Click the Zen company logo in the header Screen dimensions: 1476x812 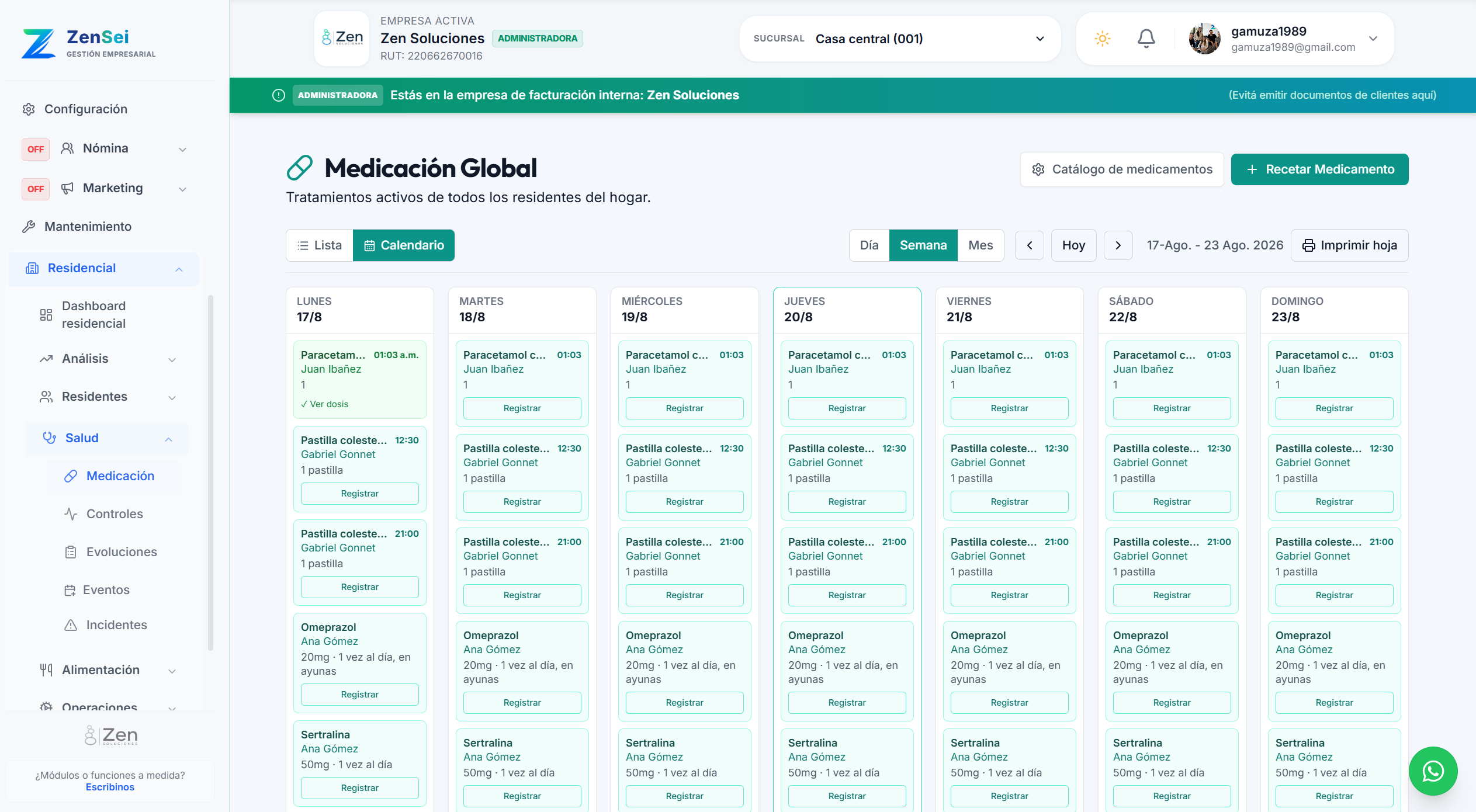[342, 39]
